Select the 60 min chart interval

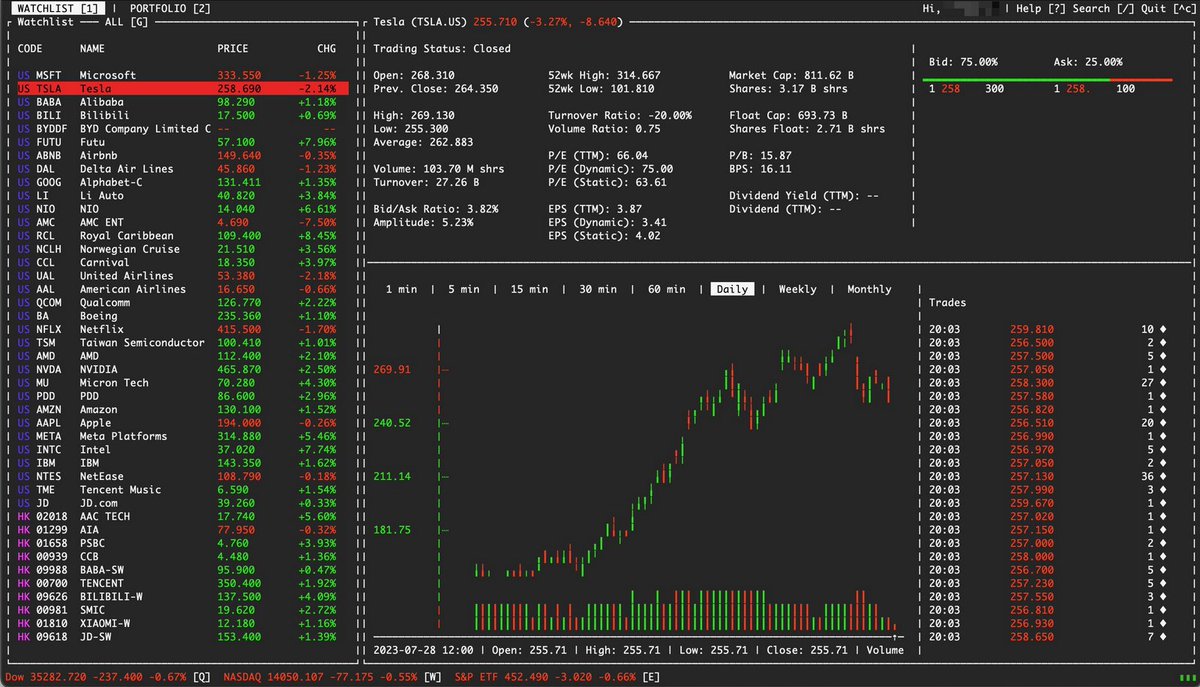666,289
